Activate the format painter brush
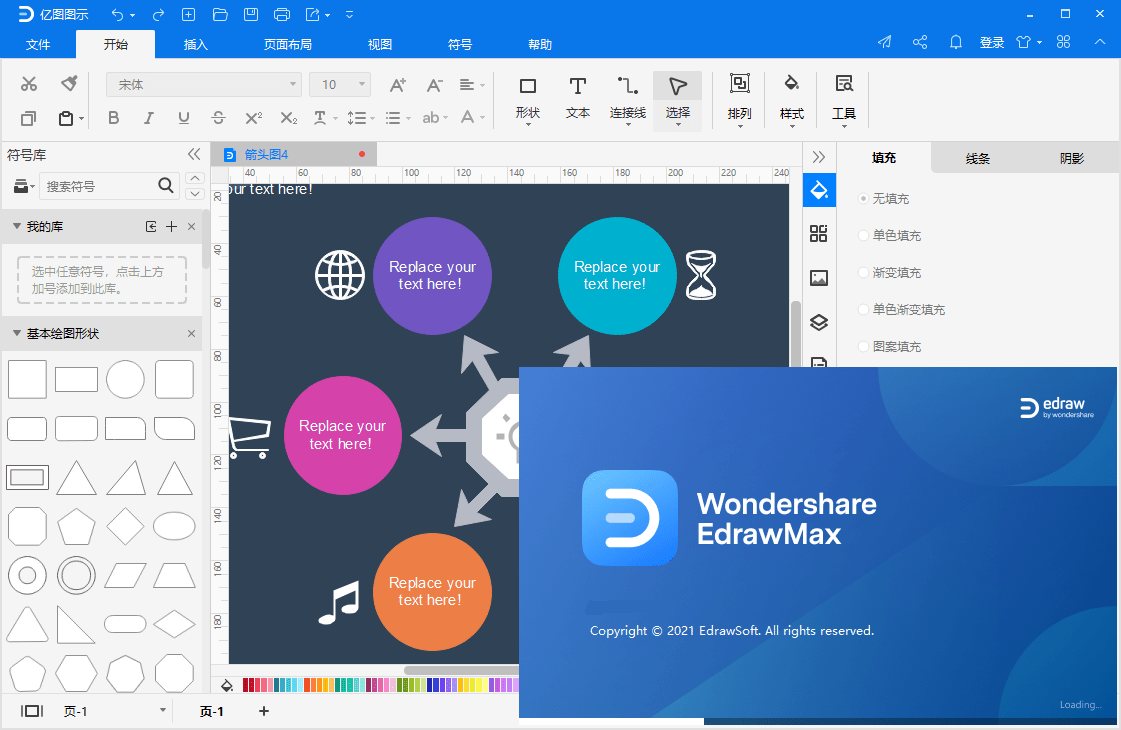The height and width of the screenshot is (730, 1121). pyautogui.click(x=69, y=84)
